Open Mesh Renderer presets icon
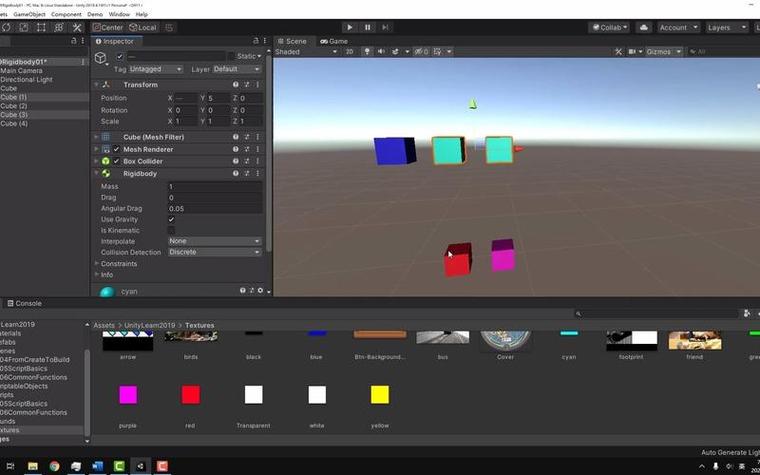Screen dimensions: 760x475 click(247, 149)
